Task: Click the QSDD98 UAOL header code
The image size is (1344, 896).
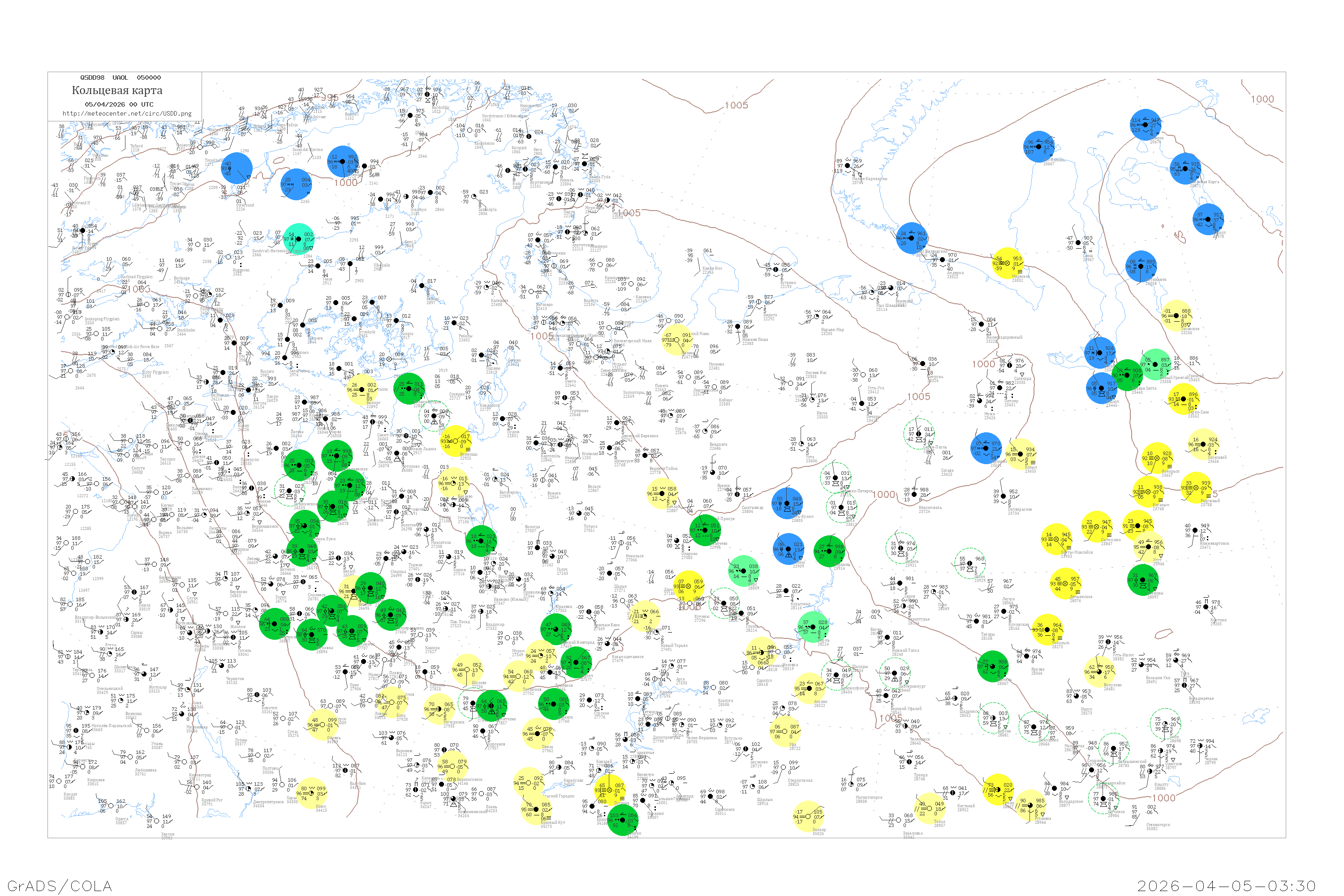Action: pos(120,77)
